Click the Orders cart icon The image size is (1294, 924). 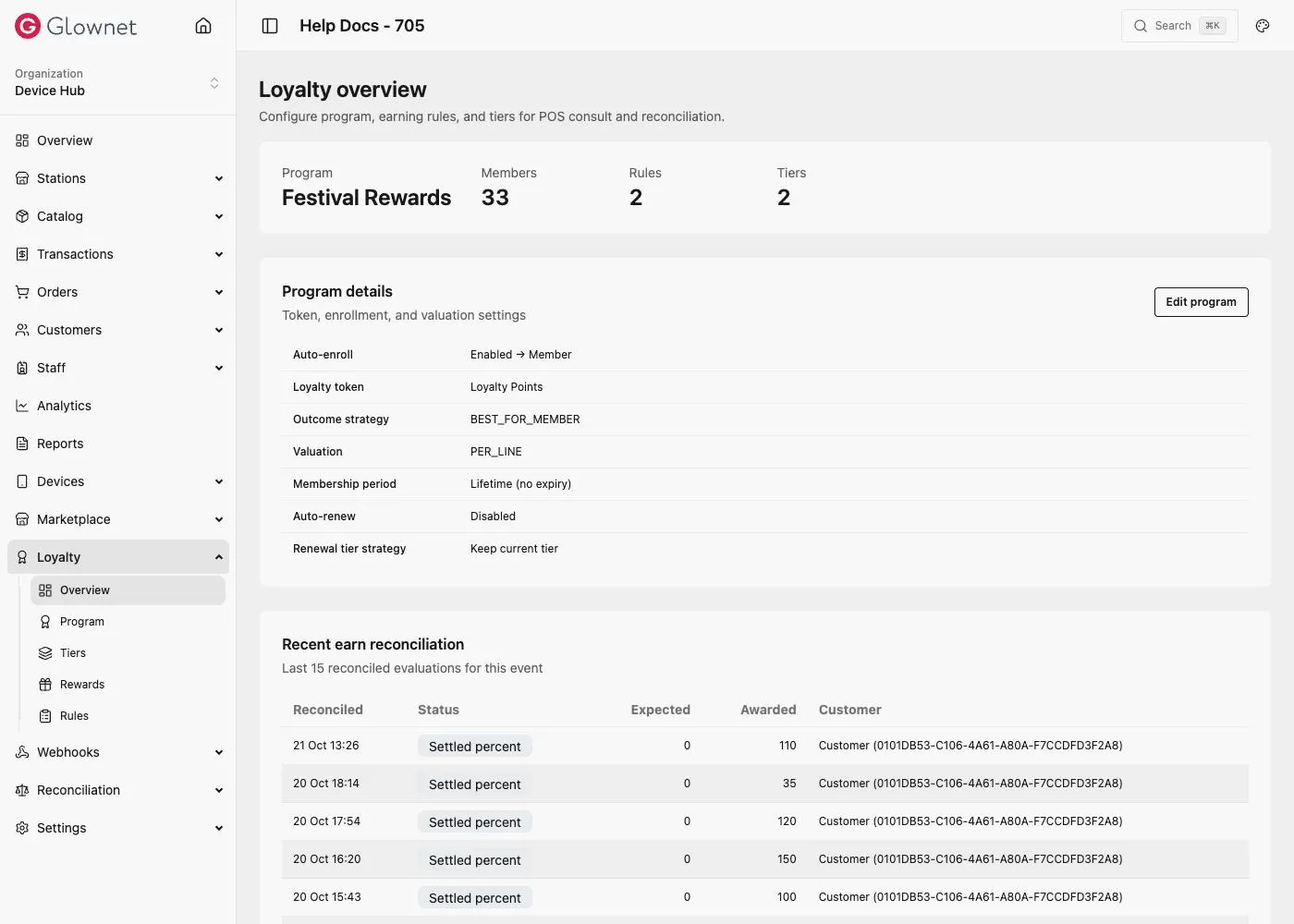(22, 292)
